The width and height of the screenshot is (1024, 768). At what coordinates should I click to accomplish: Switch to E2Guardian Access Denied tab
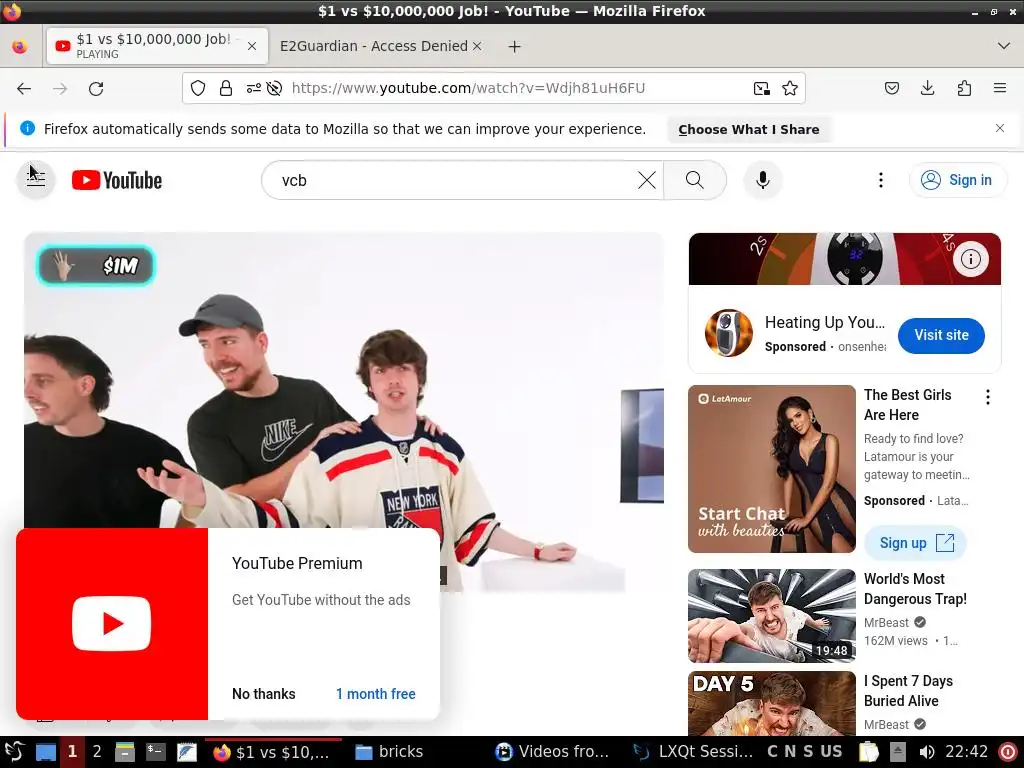coord(374,46)
